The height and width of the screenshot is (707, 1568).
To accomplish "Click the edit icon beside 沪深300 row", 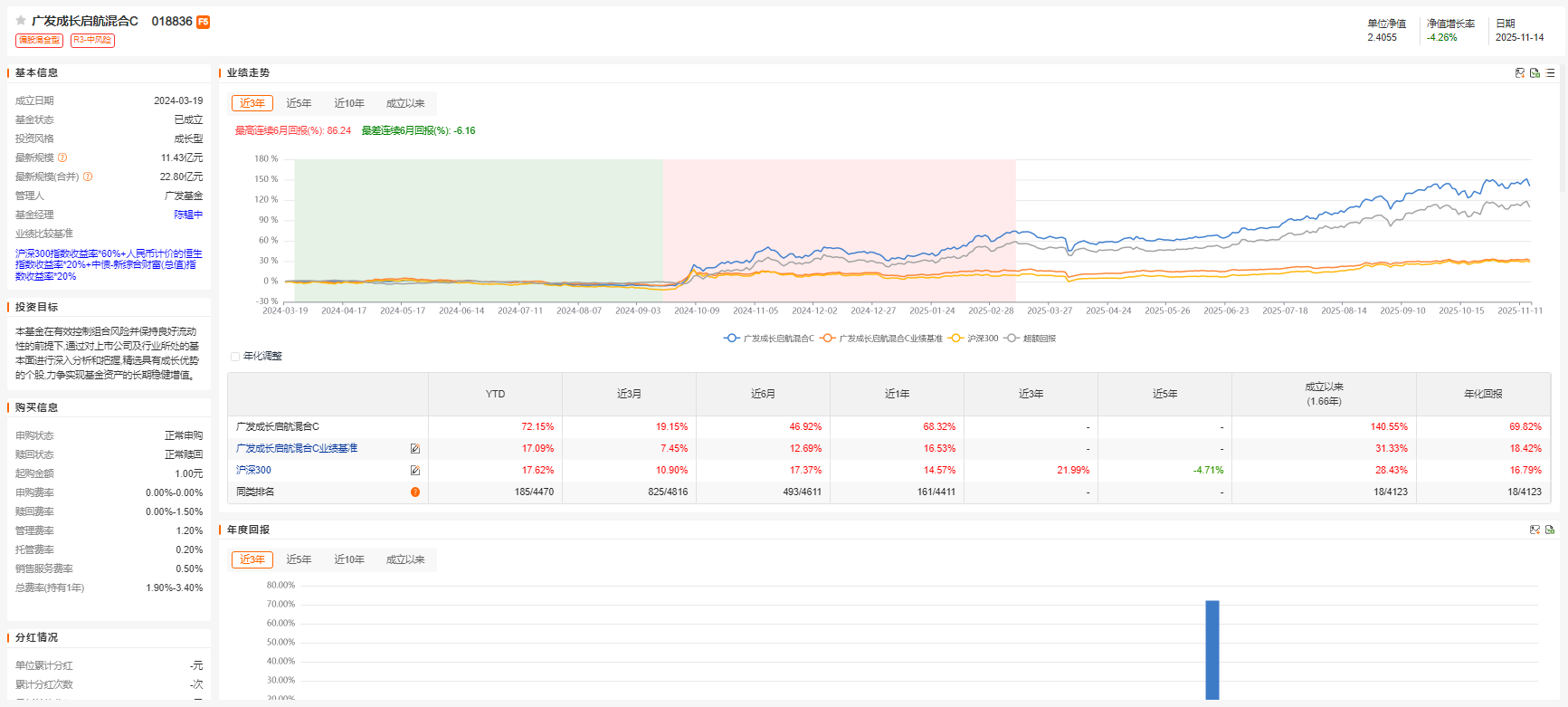I will [x=415, y=471].
